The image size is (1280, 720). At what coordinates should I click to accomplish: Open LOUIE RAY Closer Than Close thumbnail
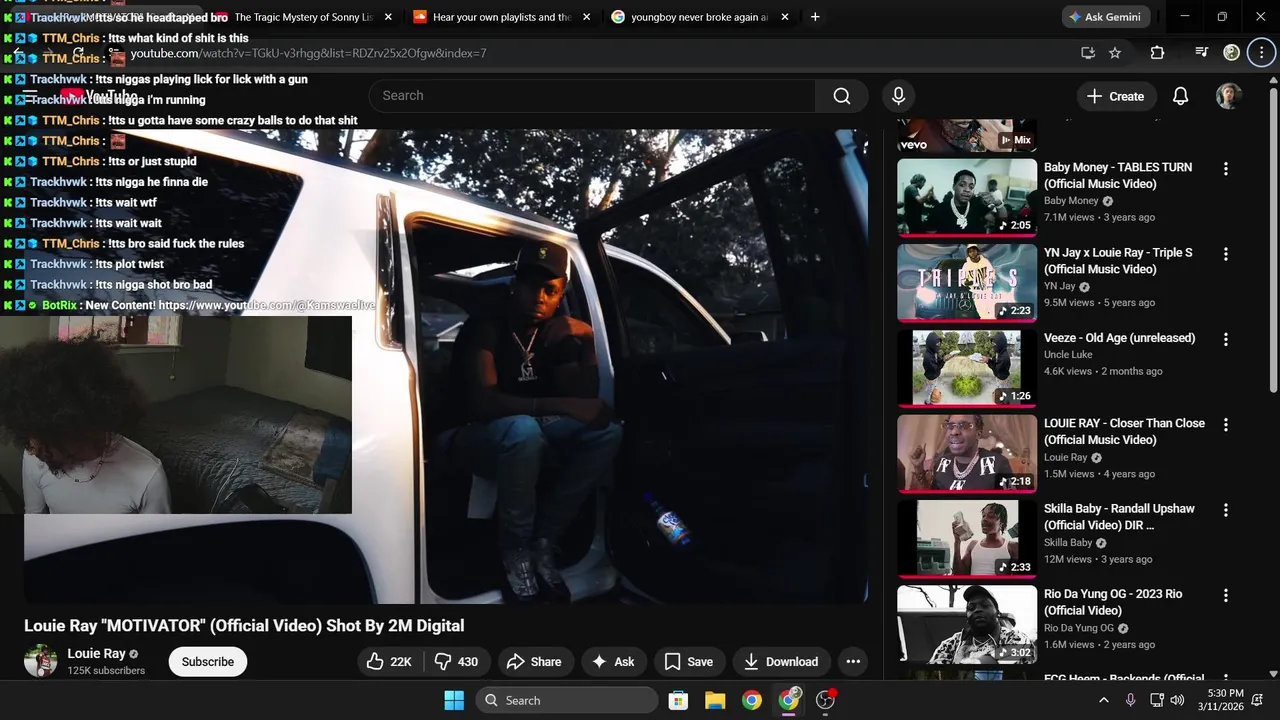tap(967, 453)
